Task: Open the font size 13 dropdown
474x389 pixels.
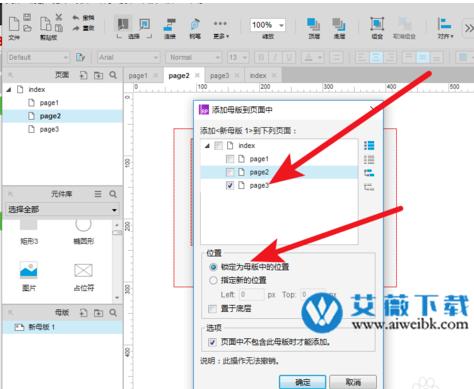Action: tap(238, 57)
